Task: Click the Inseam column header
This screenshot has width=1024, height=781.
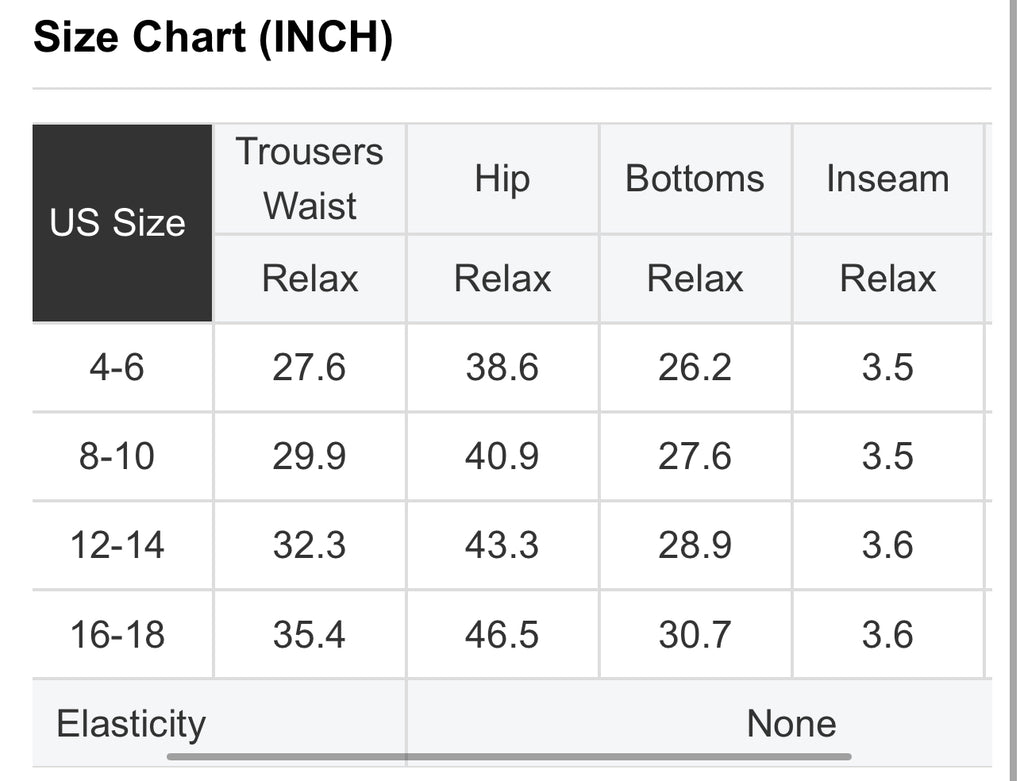Action: click(888, 179)
